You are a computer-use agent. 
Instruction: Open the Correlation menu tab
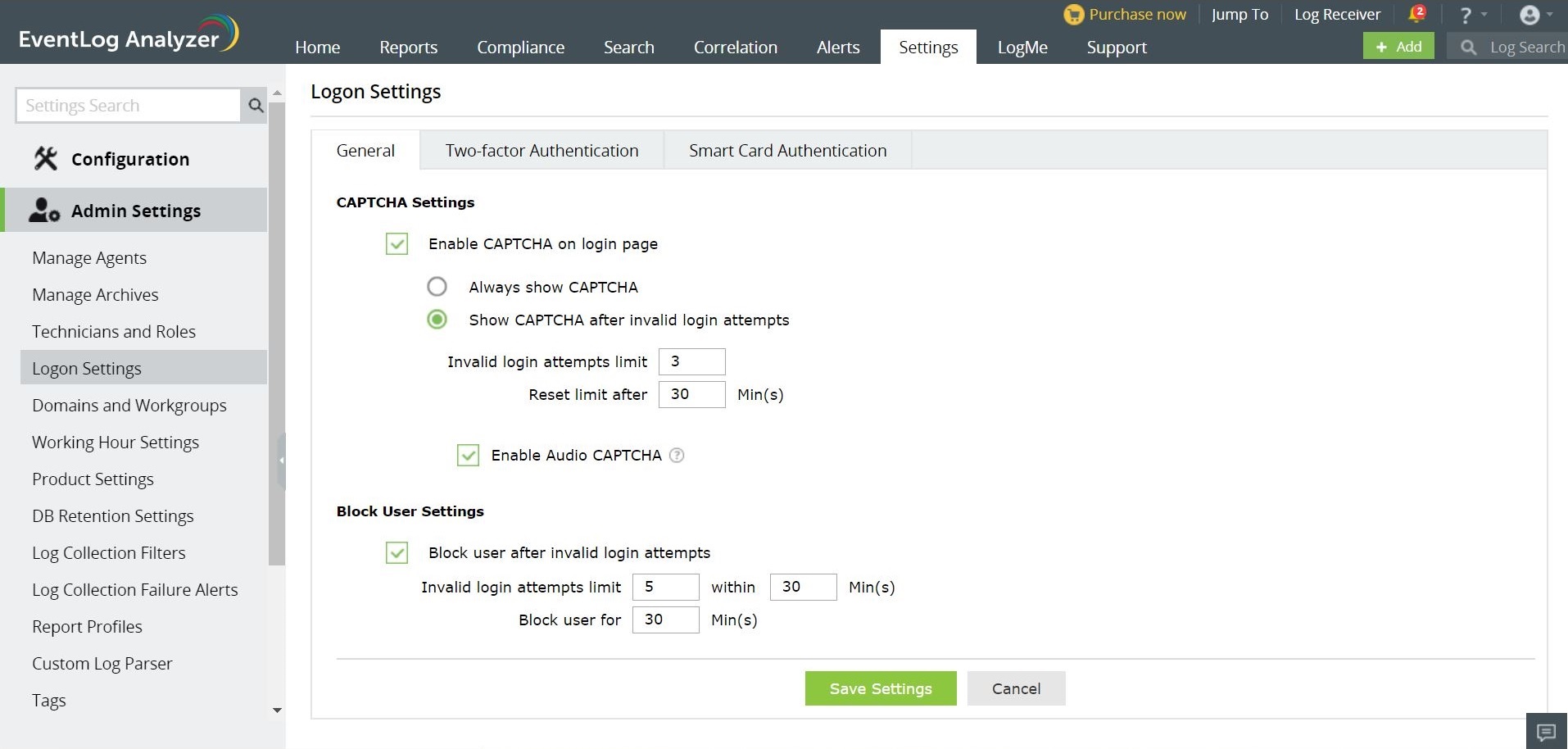click(x=735, y=48)
